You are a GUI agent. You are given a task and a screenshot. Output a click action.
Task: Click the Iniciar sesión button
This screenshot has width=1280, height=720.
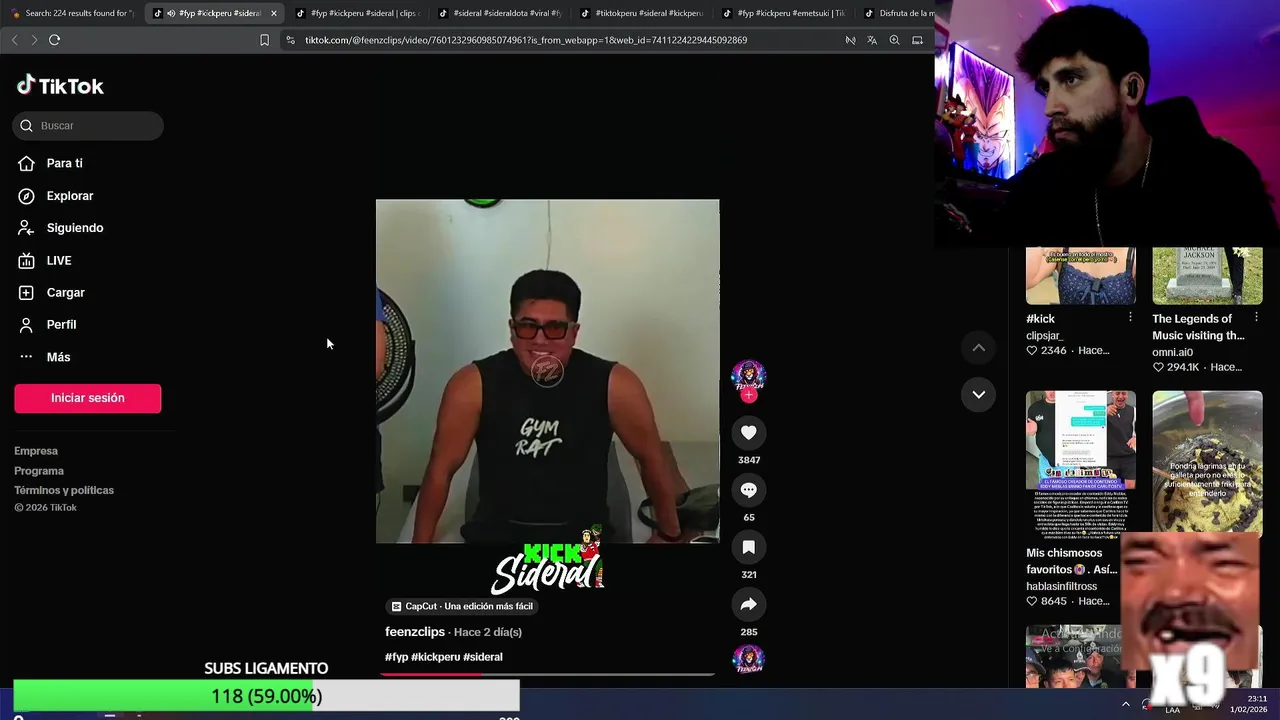tap(88, 398)
